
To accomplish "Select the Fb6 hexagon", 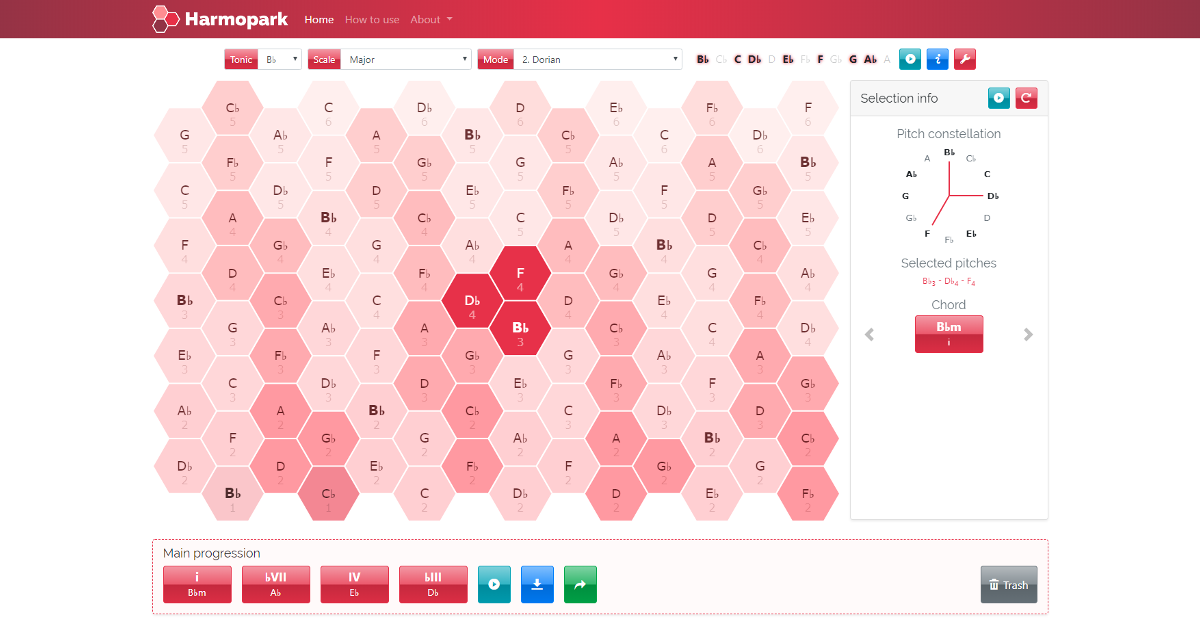I will click(712, 109).
